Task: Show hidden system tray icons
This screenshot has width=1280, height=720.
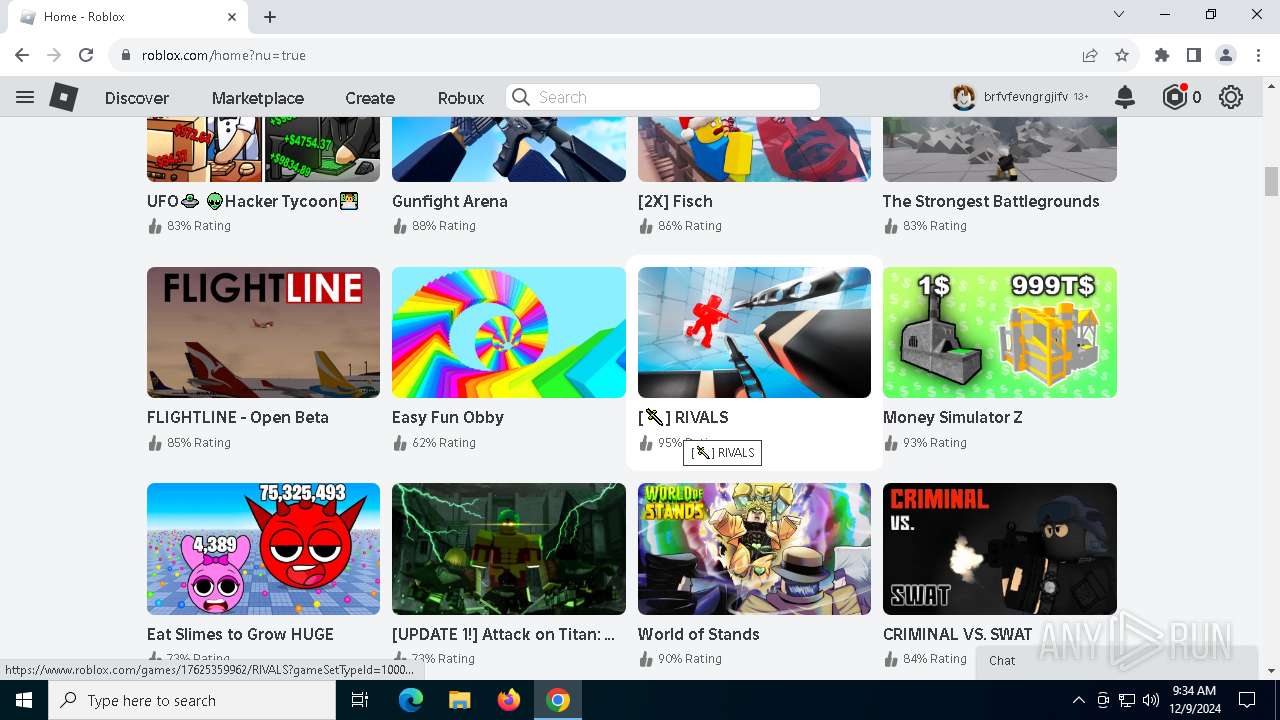Action: point(1078,700)
